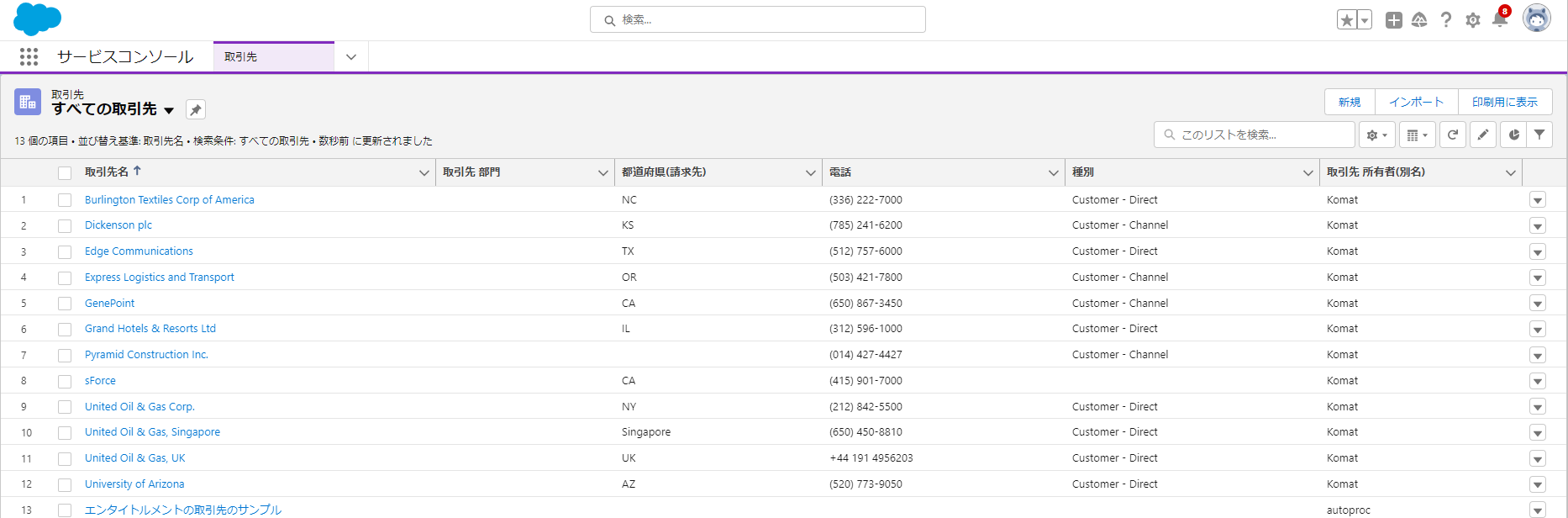Open the Express Logistics and Transport link
The image size is (1568, 518).
pyautogui.click(x=160, y=277)
